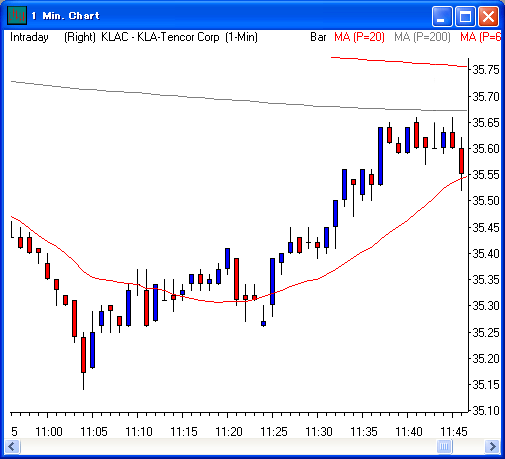Image resolution: width=505 pixels, height=459 pixels.
Task: Click the 35.45 price axis label
Action: point(486,228)
